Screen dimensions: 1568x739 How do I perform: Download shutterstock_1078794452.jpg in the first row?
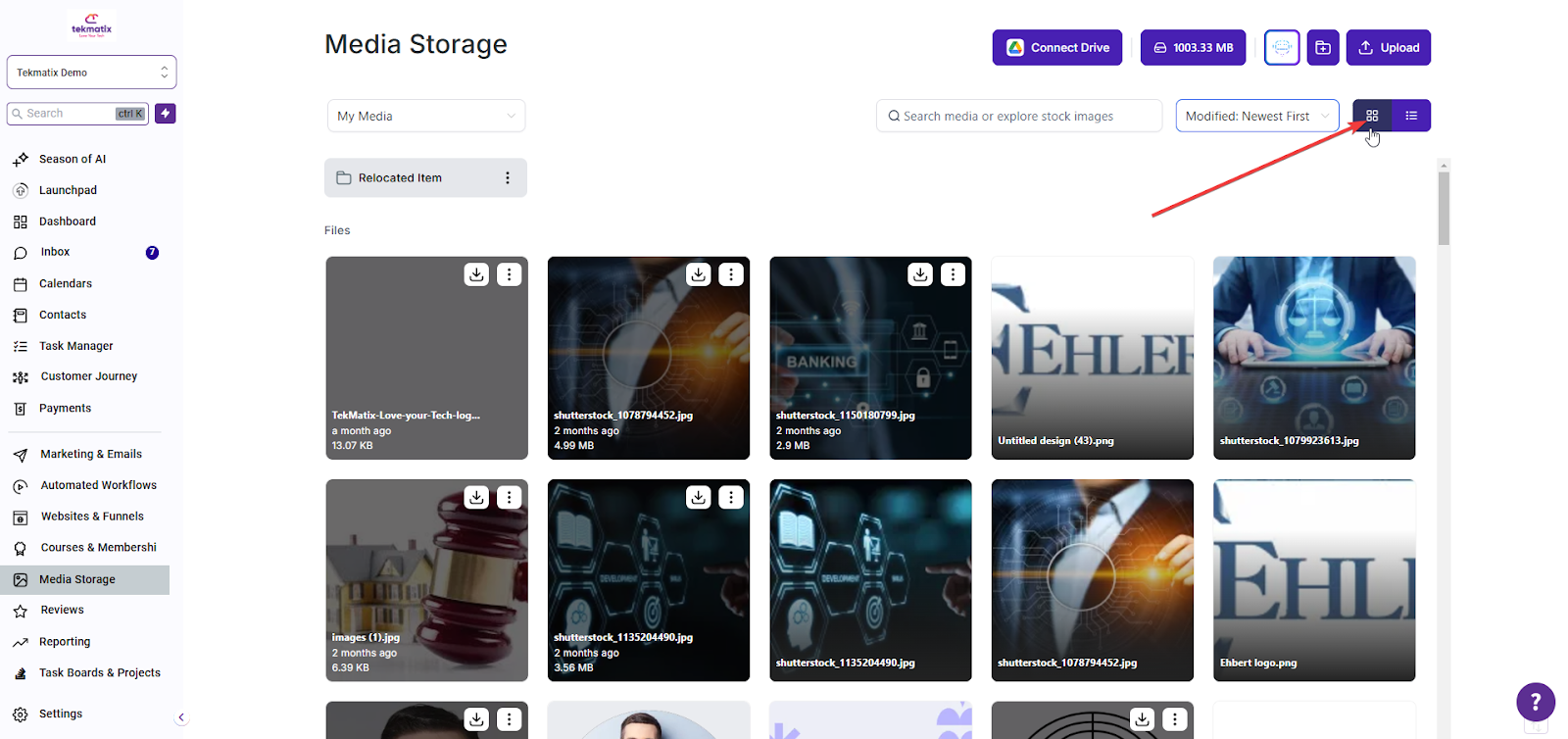[698, 274]
